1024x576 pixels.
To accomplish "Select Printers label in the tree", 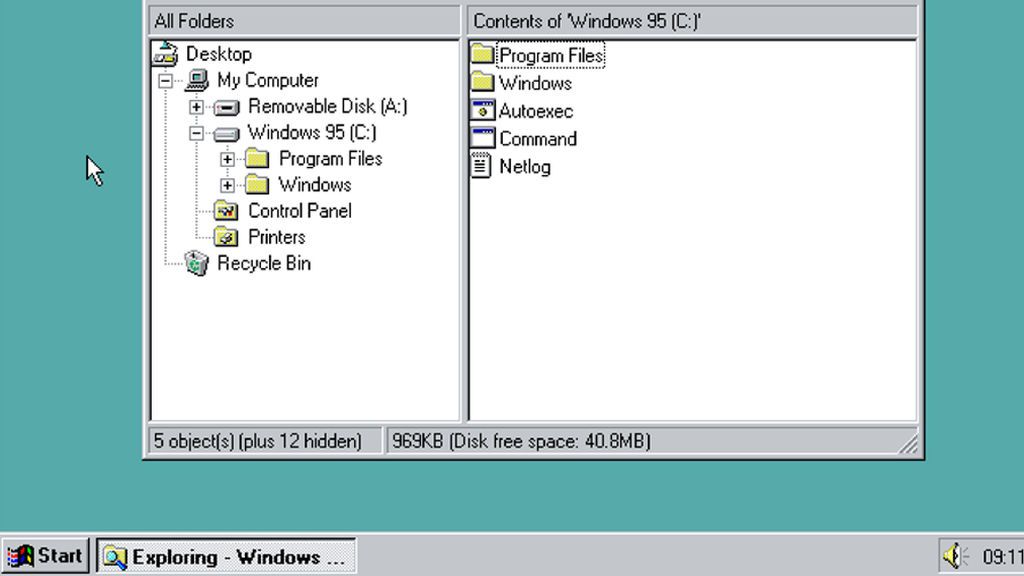I will click(277, 237).
